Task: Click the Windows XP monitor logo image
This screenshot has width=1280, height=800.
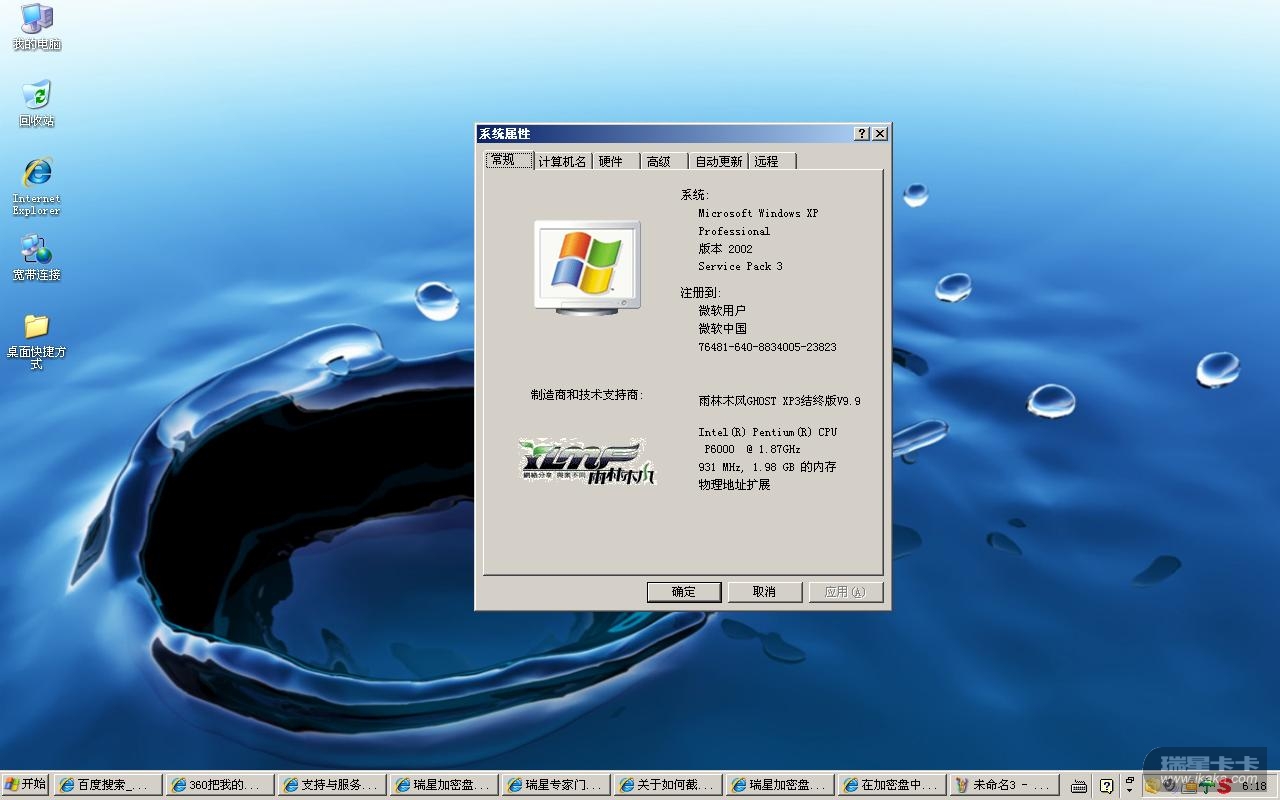Action: (586, 267)
